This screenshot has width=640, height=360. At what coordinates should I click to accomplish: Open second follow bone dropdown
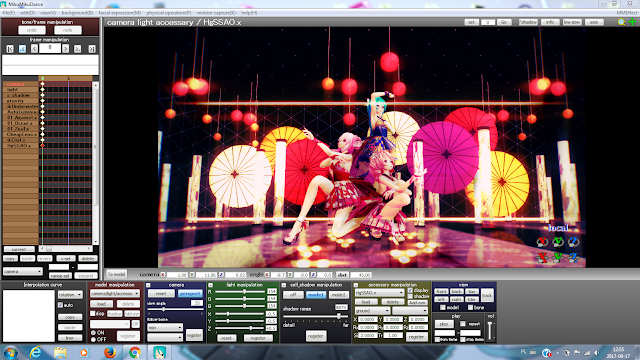tap(165, 337)
